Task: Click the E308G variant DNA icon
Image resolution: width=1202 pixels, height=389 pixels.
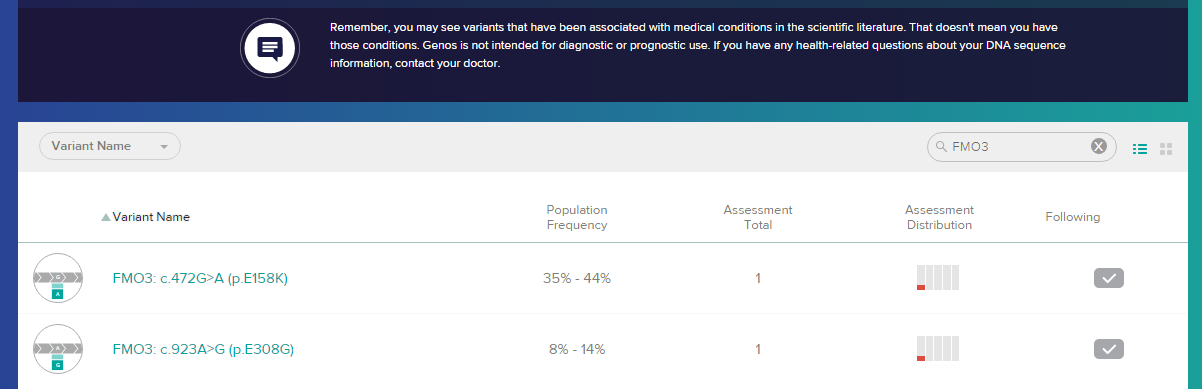Action: (58, 349)
